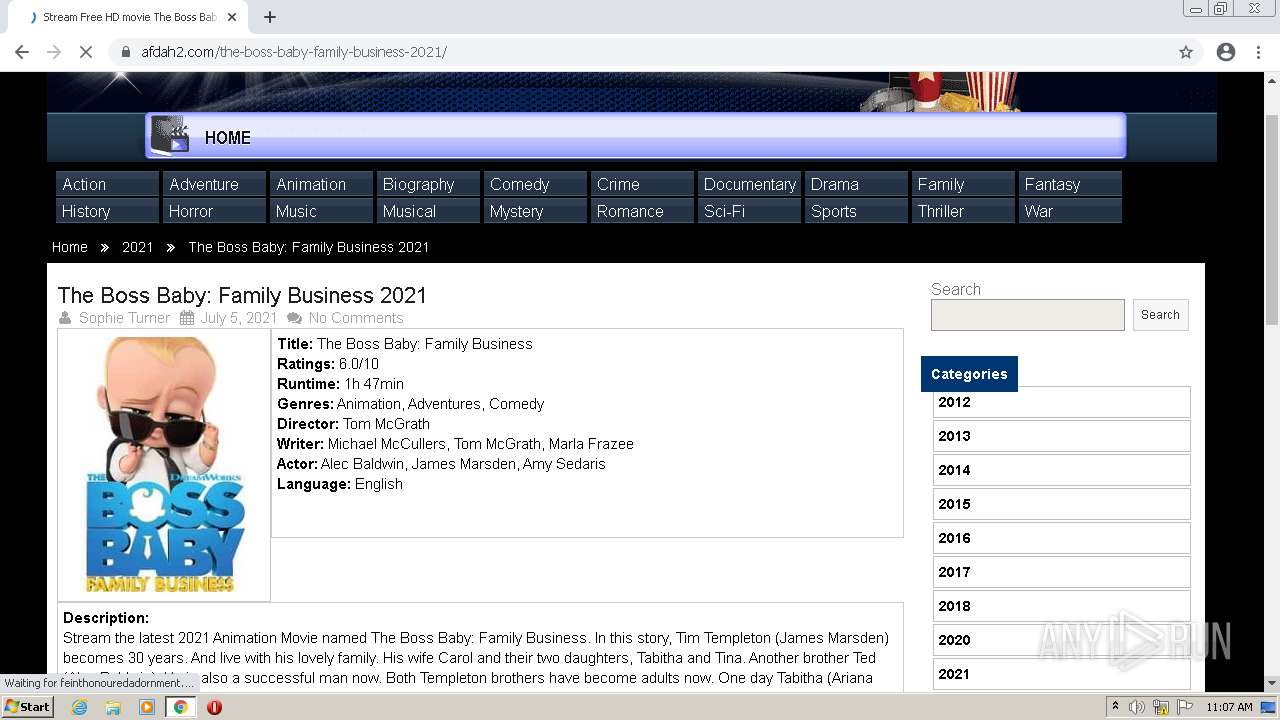
Task: Click the Boss Baby movie poster
Action: 164,466
